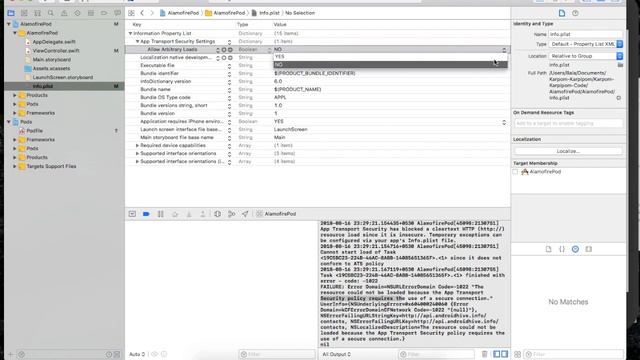
Task: Click AlamofirePod folder breadcrumb in jump bar
Action: (225, 13)
